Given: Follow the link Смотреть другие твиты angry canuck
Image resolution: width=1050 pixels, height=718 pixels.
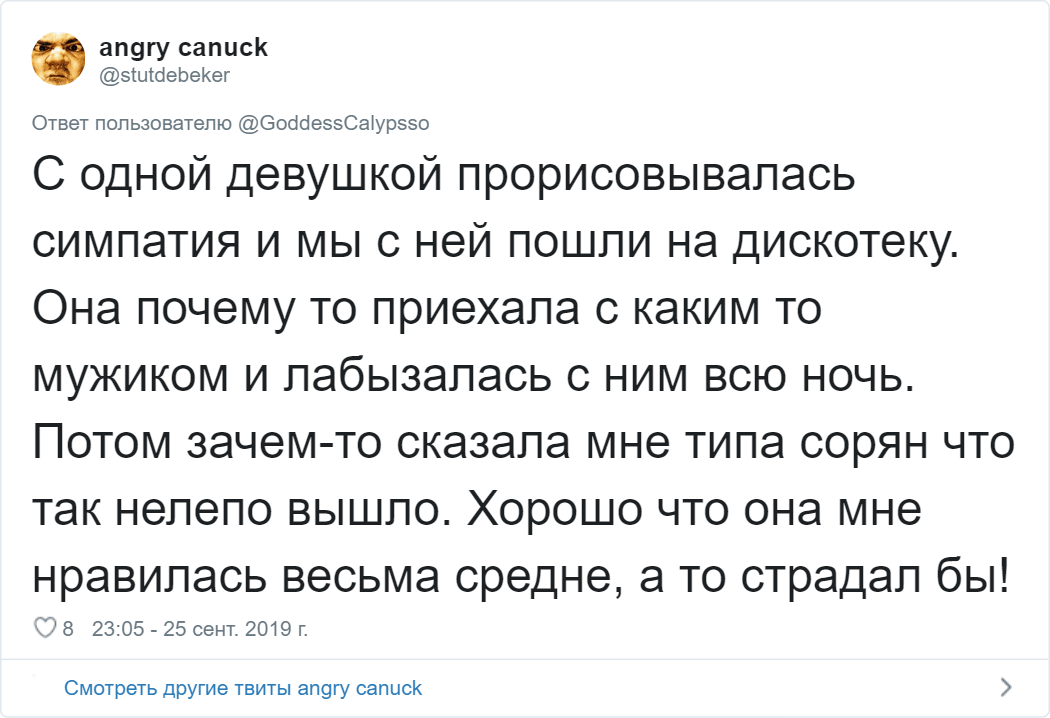Looking at the screenshot, I should [243, 688].
